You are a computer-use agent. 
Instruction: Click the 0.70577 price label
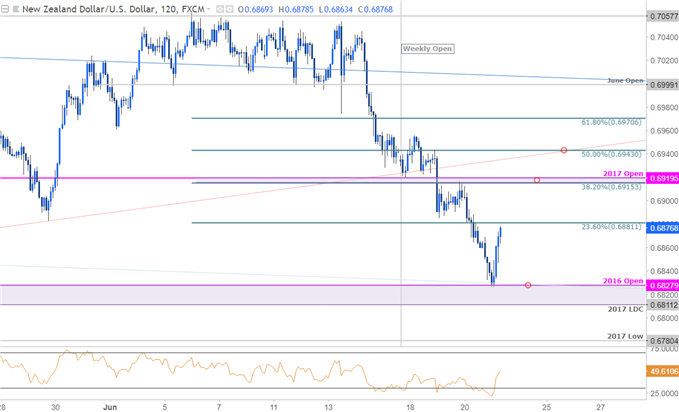[x=663, y=16]
